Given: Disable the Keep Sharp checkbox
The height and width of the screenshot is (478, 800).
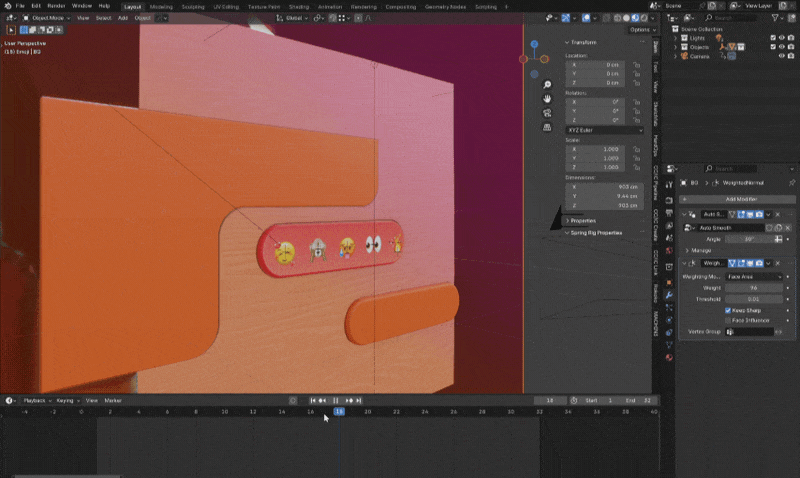Looking at the screenshot, I should (728, 310).
